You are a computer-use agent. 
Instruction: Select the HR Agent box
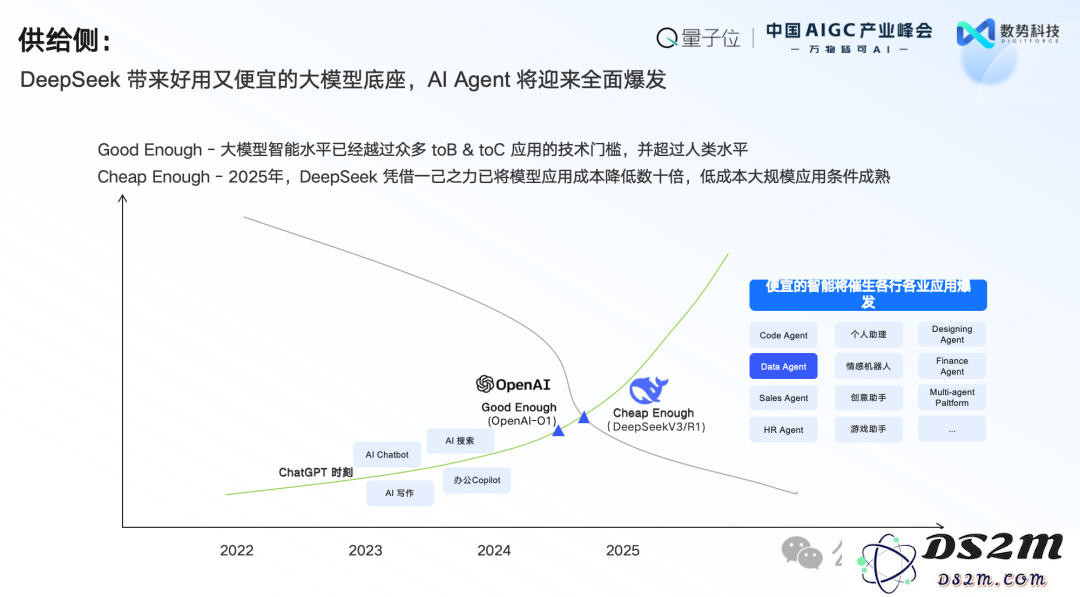point(784,430)
